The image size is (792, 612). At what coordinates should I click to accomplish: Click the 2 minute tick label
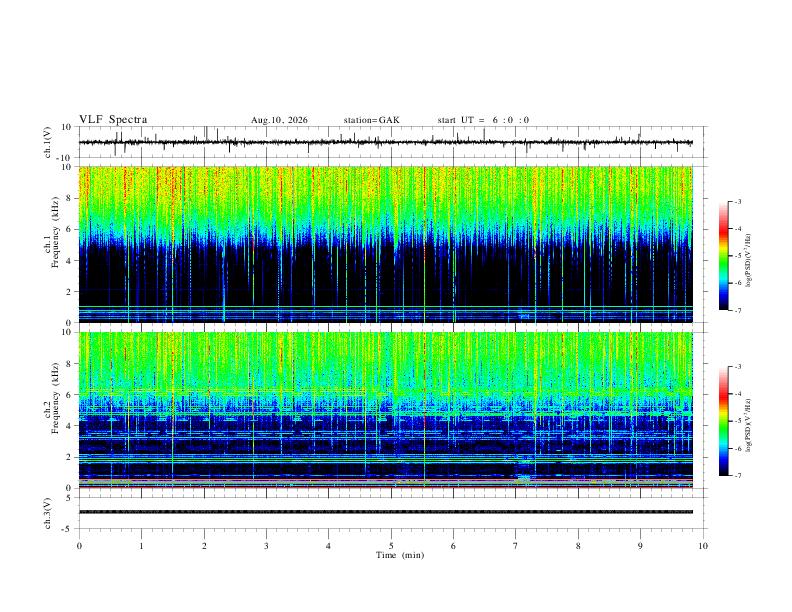(x=204, y=546)
